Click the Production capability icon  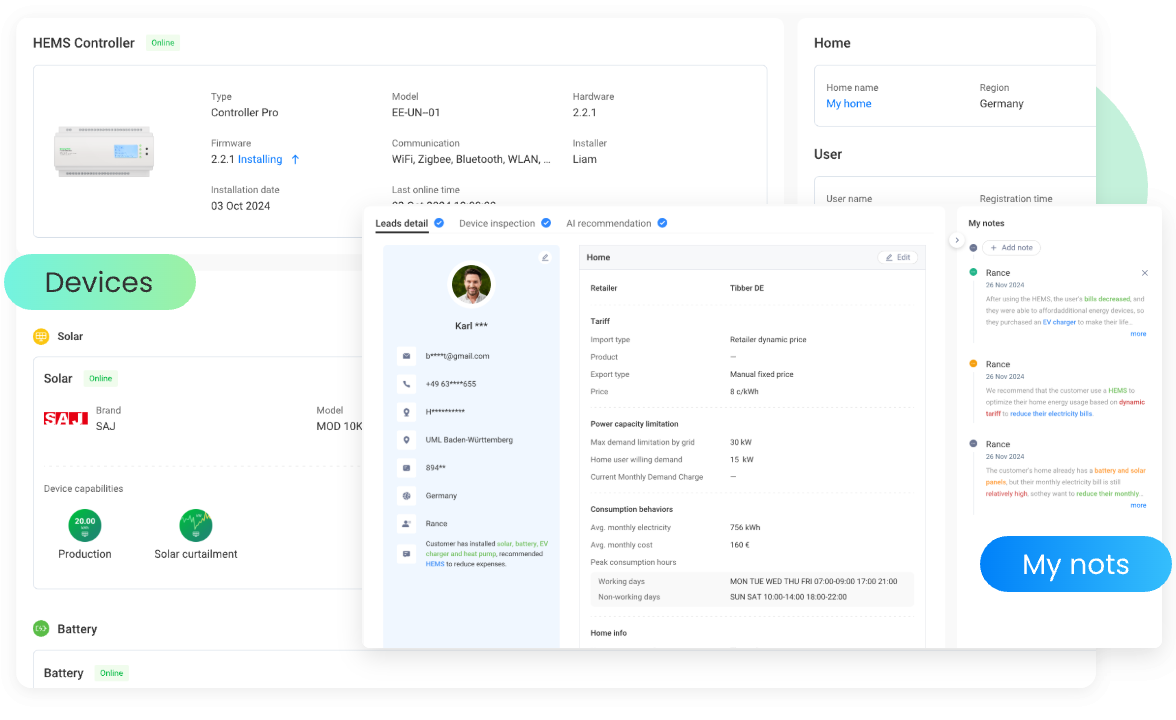click(85, 525)
